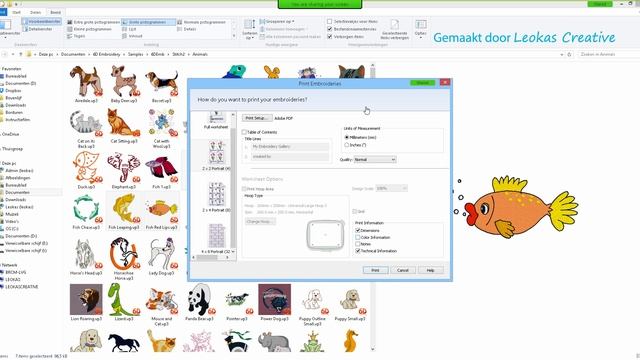Cancel the Print Embroideries dialog

pyautogui.click(x=403, y=270)
